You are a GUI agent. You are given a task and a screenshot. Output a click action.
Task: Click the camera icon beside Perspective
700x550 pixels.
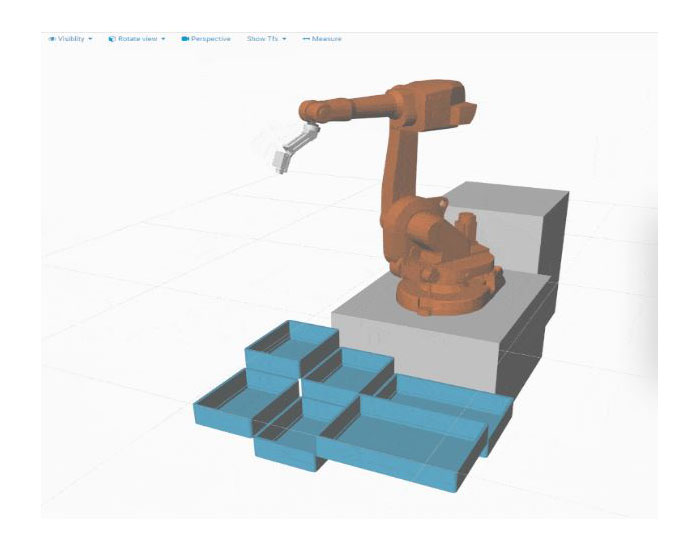pos(186,39)
